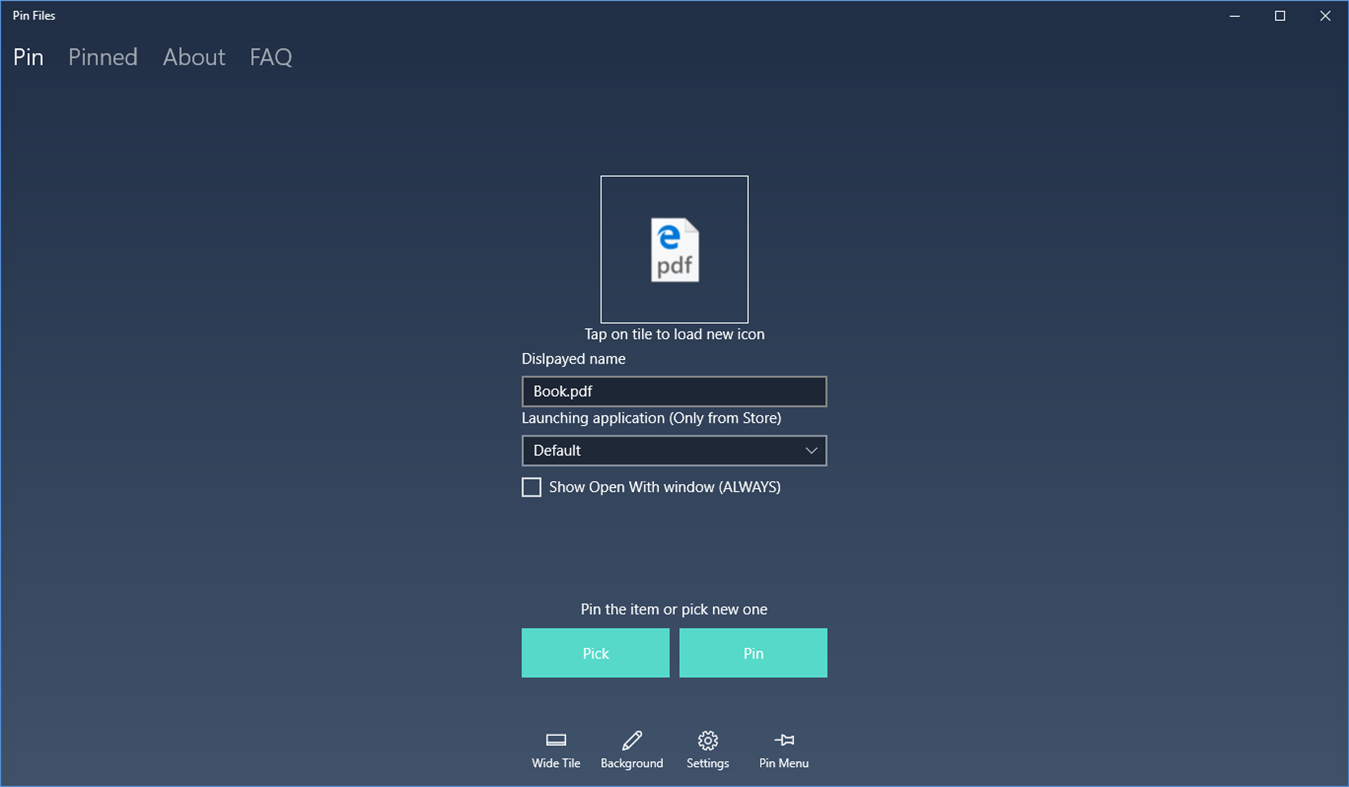The height and width of the screenshot is (787, 1349).
Task: Select the monitor icon above Wide Tile
Action: tap(556, 738)
